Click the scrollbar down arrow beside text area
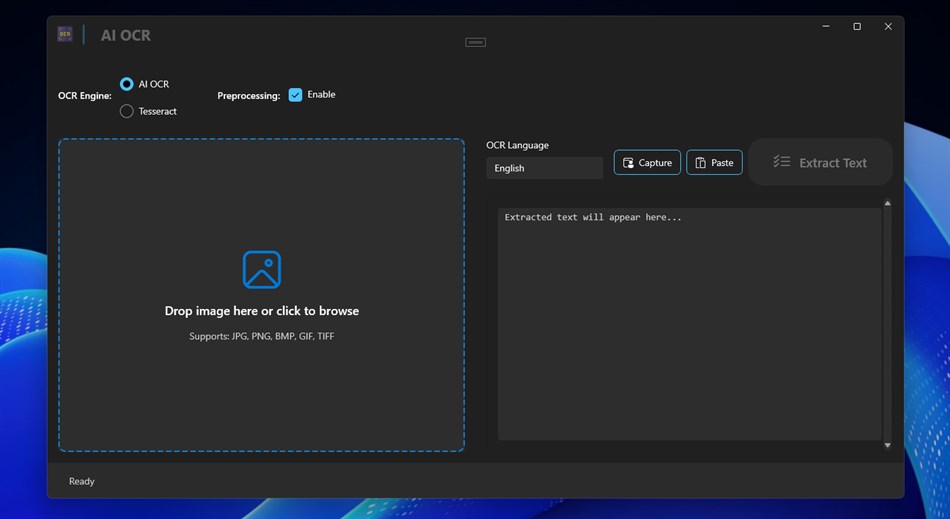This screenshot has height=519, width=950. [888, 445]
